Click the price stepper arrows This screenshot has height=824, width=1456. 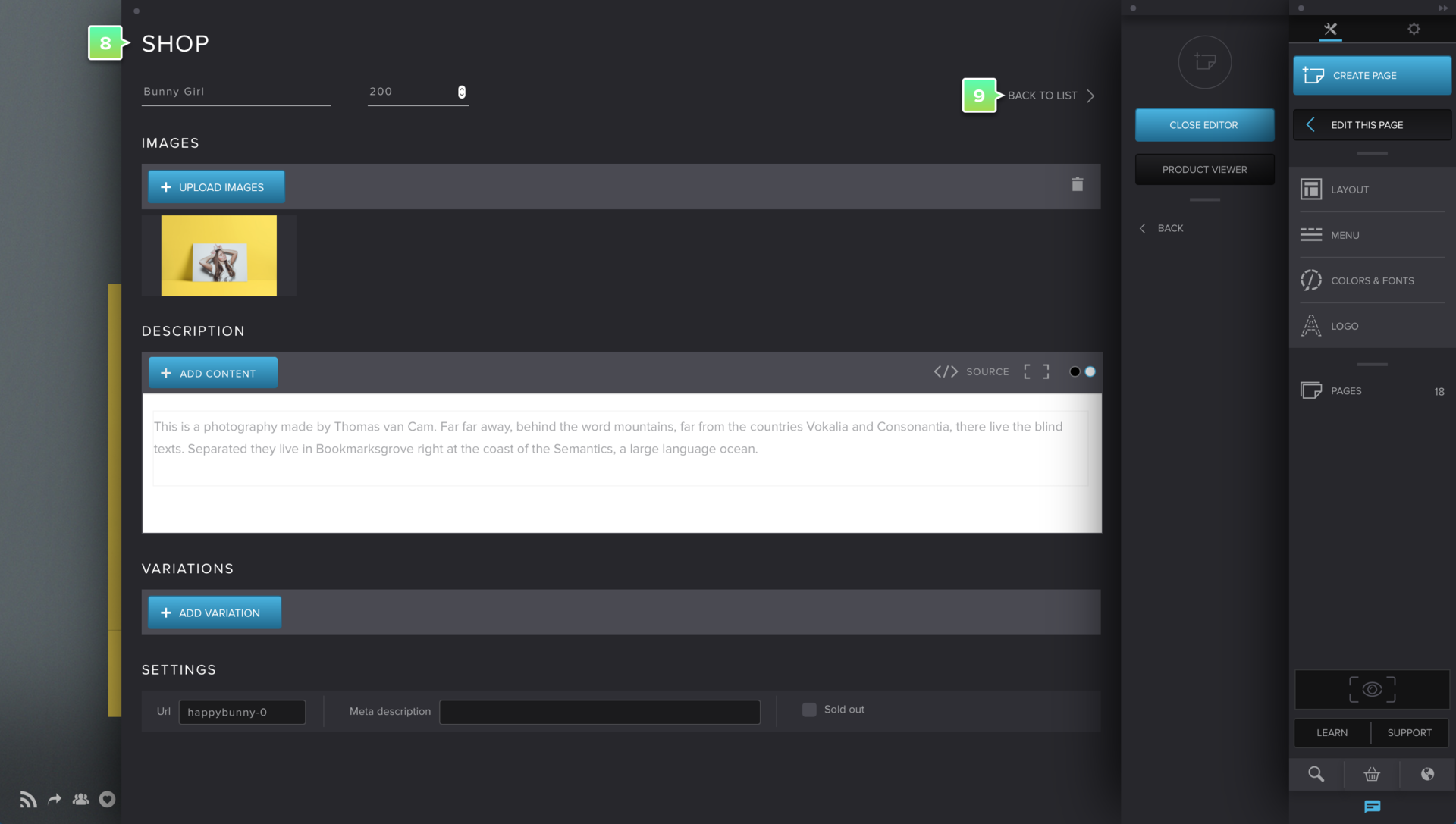point(462,92)
